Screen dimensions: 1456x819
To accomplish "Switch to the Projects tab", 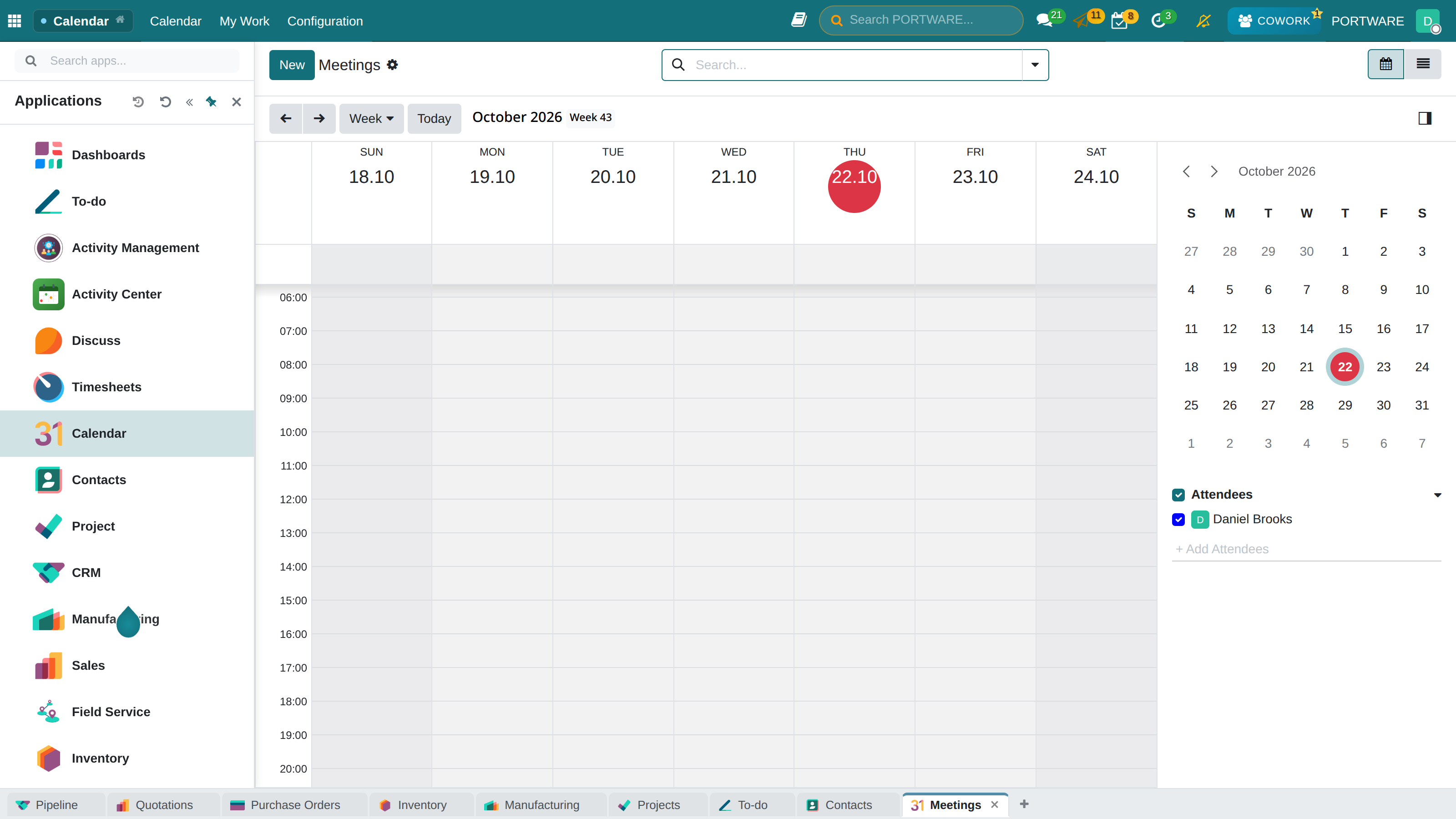I will (x=658, y=805).
